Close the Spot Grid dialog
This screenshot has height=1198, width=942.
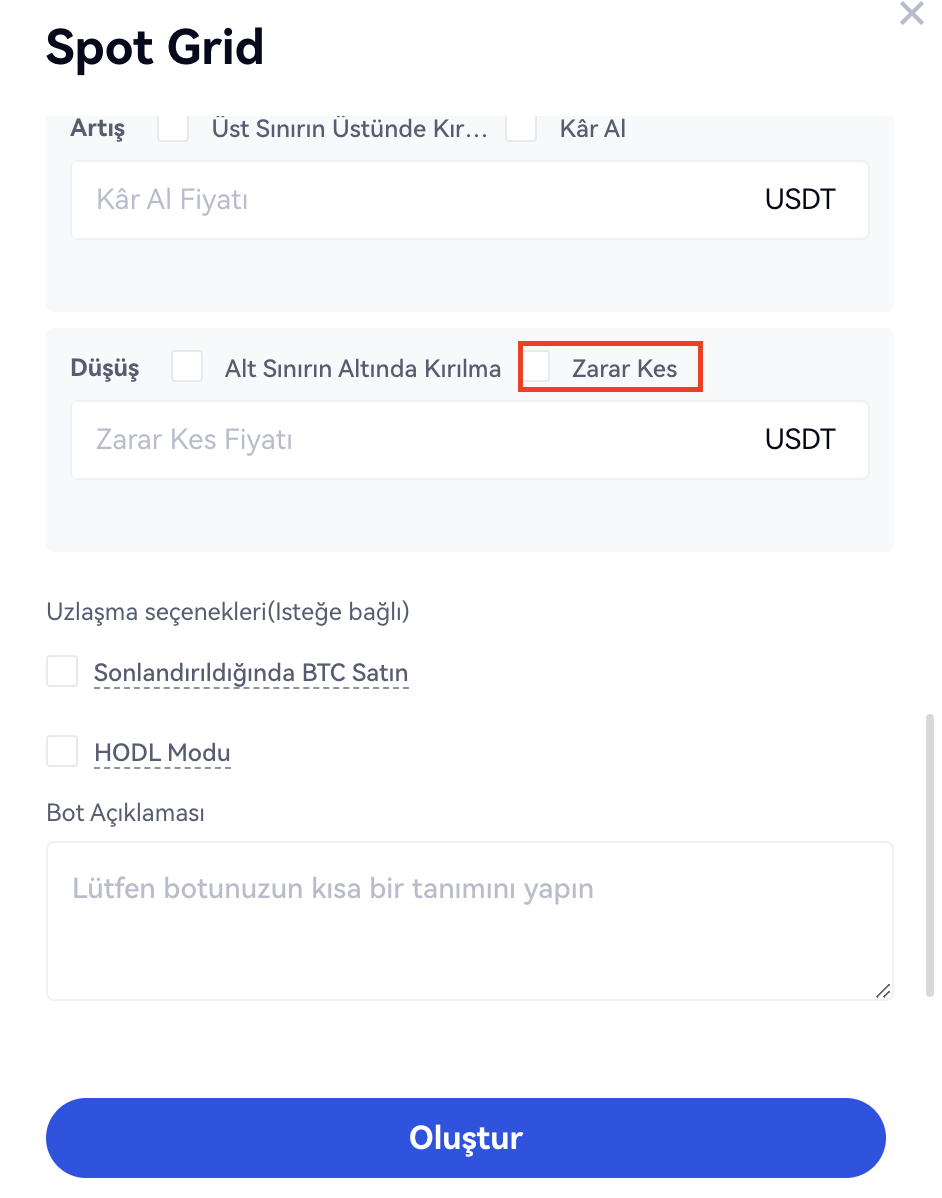(x=912, y=14)
